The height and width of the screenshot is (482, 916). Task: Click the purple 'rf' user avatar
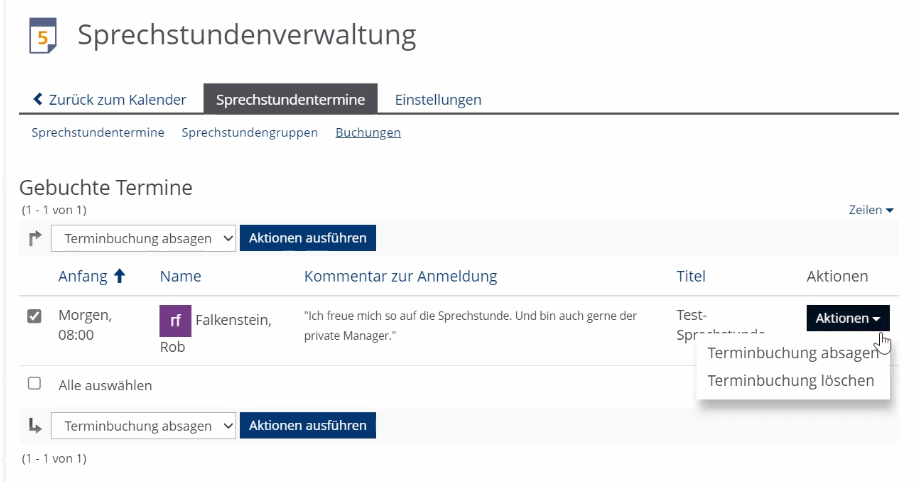coord(175,321)
